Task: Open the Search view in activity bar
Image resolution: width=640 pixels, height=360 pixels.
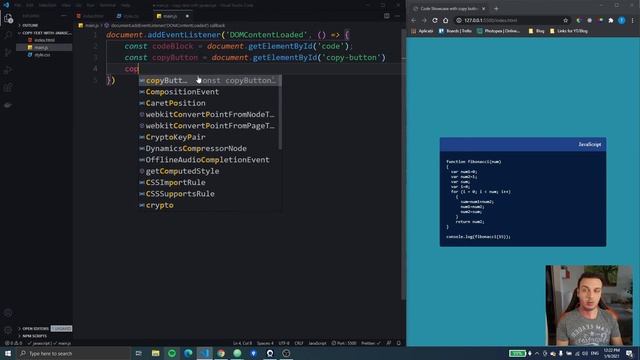Action: [x=8, y=36]
